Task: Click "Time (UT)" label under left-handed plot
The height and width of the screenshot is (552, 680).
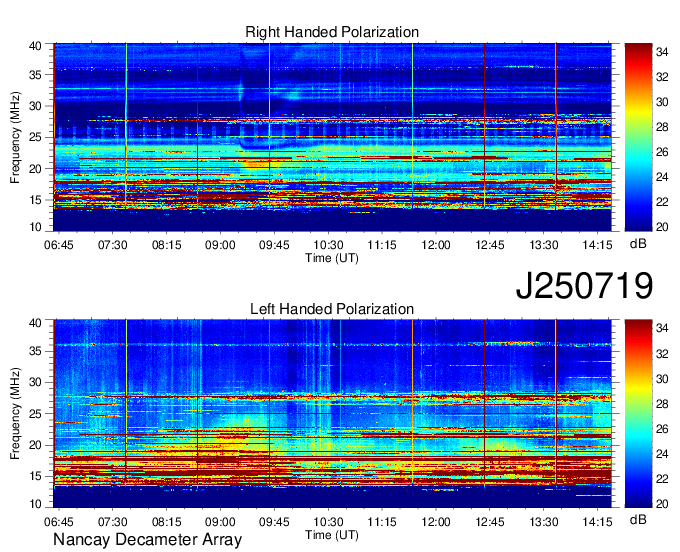Action: pyautogui.click(x=332, y=535)
